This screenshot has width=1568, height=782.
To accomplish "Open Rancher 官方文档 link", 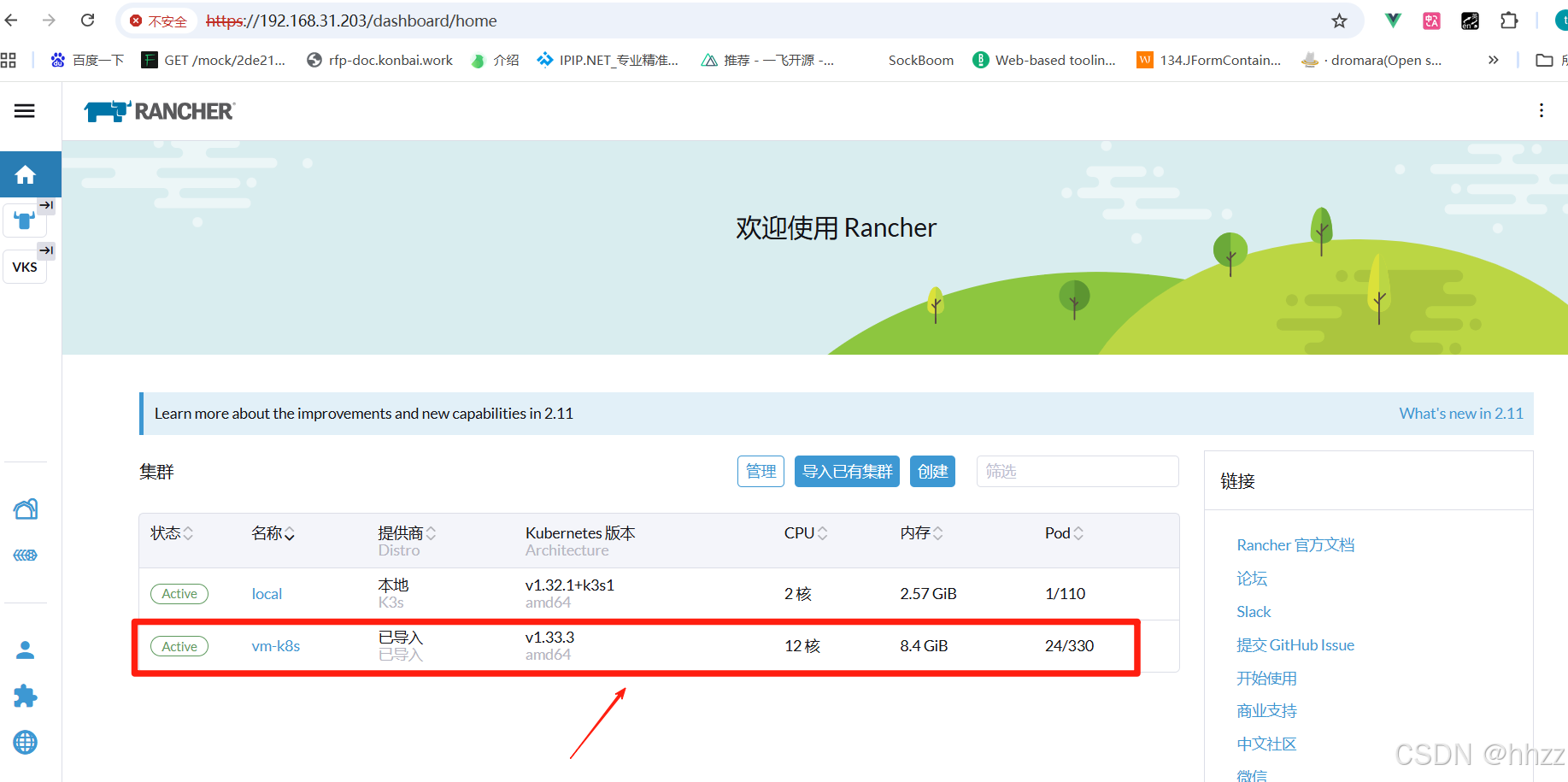I will 1295,545.
